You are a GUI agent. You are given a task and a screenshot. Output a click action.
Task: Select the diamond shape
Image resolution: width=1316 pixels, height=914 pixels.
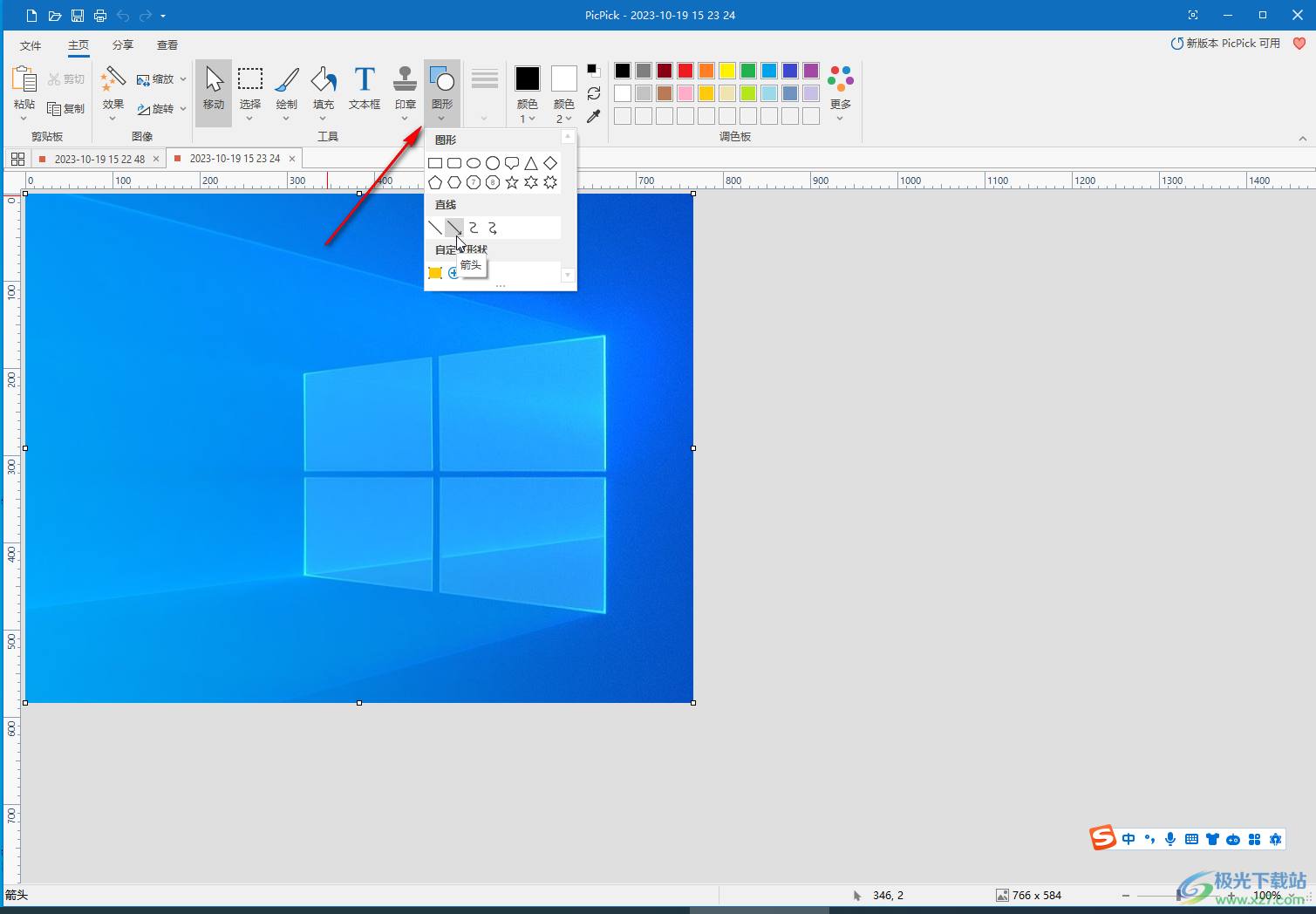(x=550, y=163)
